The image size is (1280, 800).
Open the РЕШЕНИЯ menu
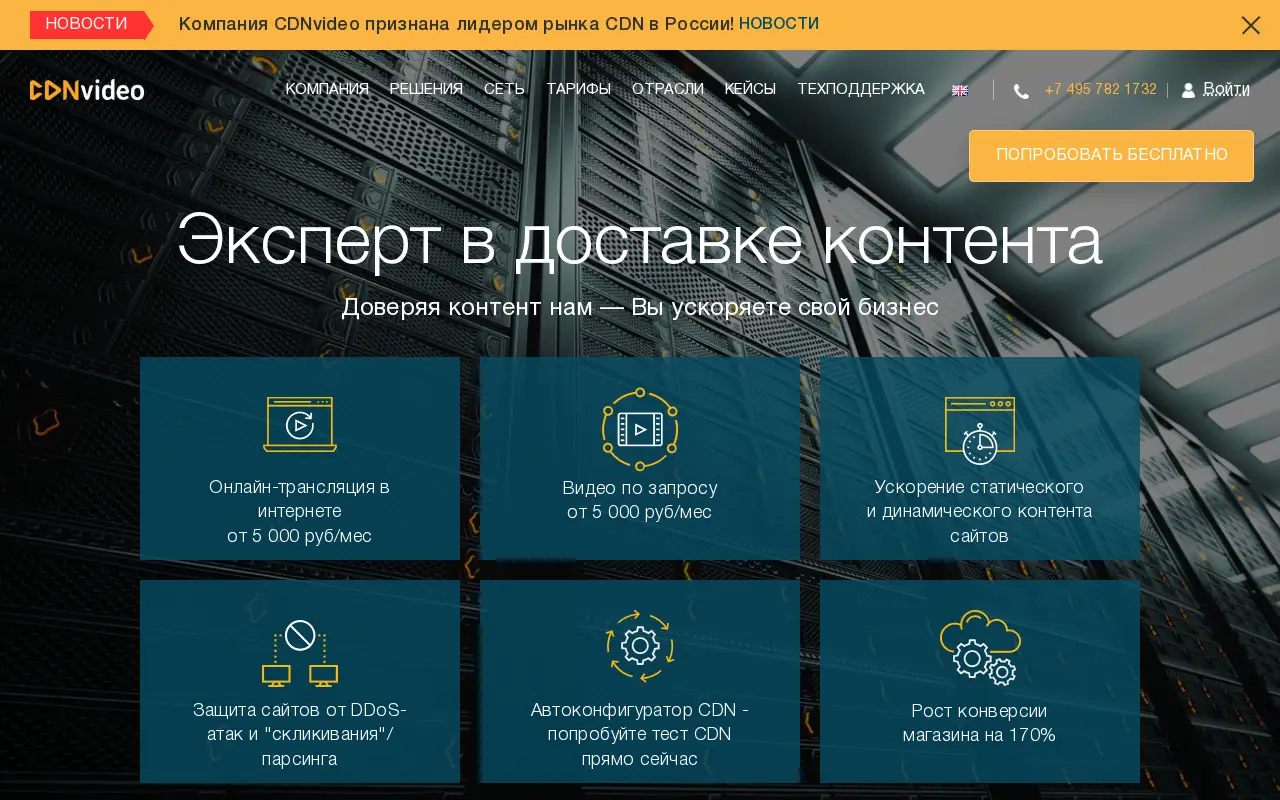tap(426, 90)
